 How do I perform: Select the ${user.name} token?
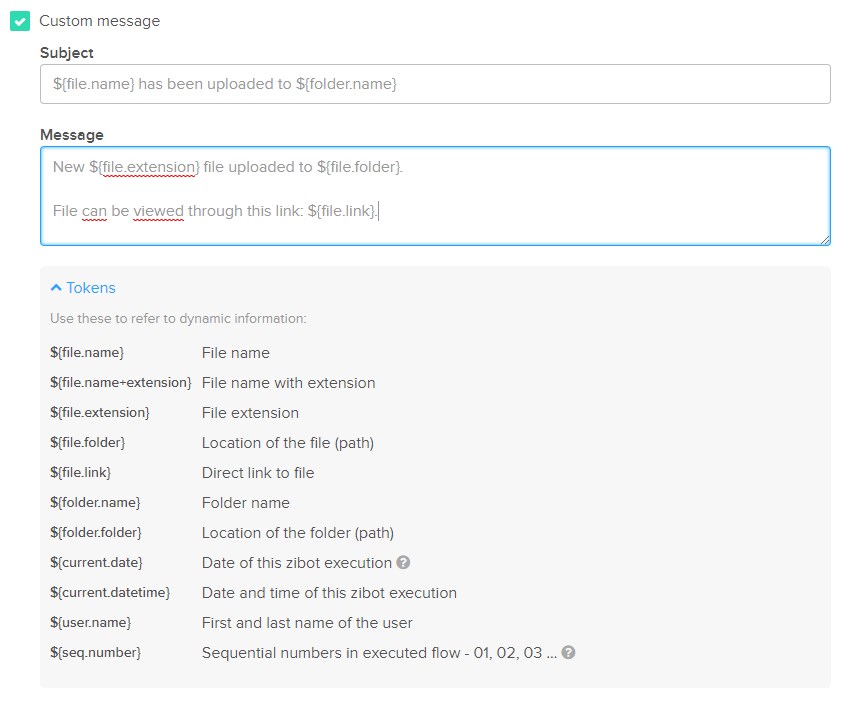click(x=90, y=622)
